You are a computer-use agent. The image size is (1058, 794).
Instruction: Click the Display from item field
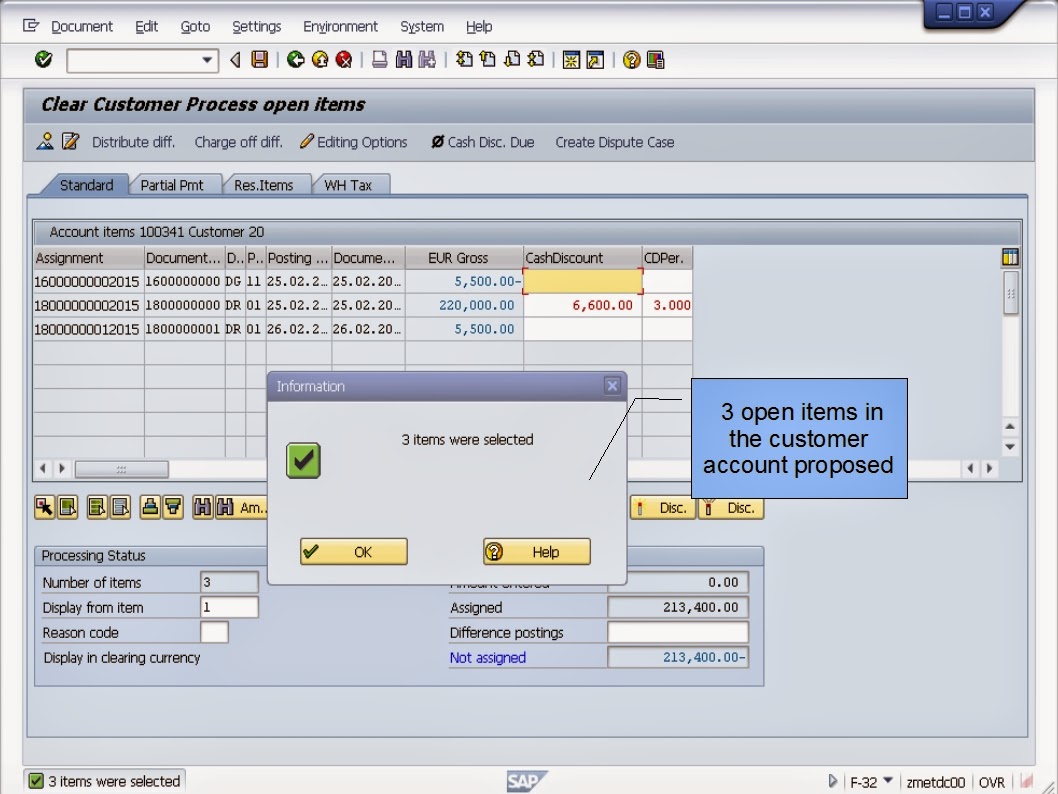point(229,607)
